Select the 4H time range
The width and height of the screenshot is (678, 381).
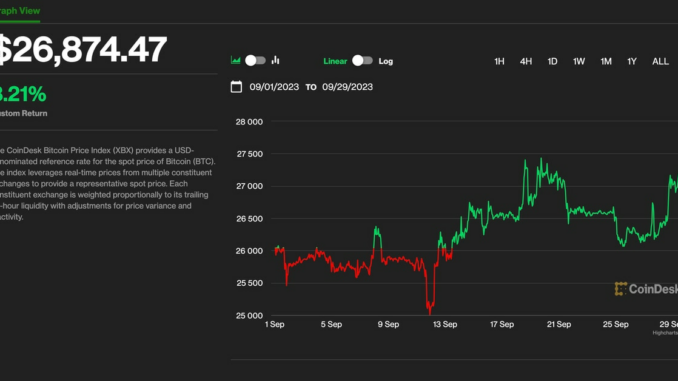point(526,61)
